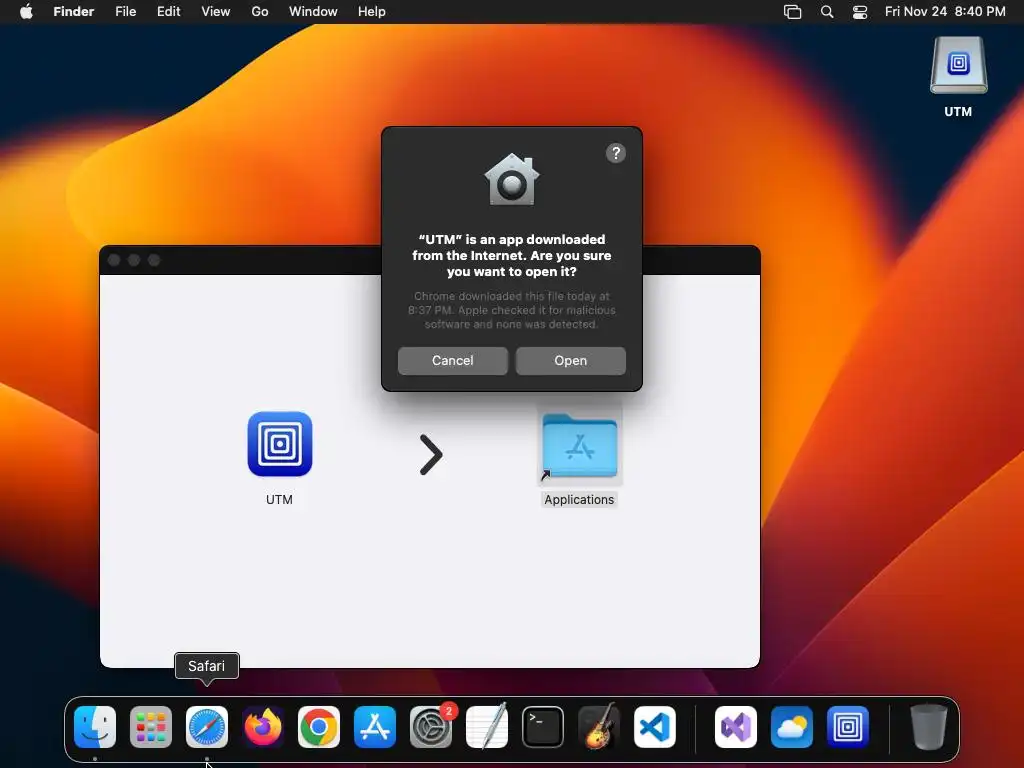Select the UTM app icon in the installer window
This screenshot has width=1024, height=768.
(x=280, y=444)
